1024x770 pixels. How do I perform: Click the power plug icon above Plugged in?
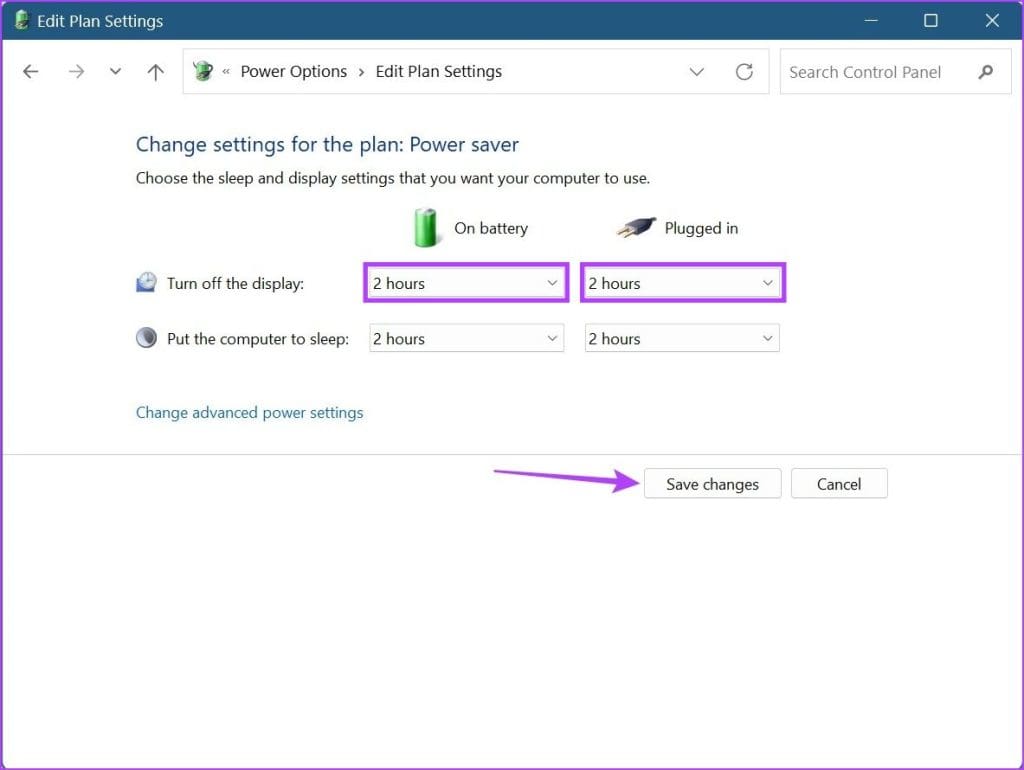pyautogui.click(x=637, y=227)
